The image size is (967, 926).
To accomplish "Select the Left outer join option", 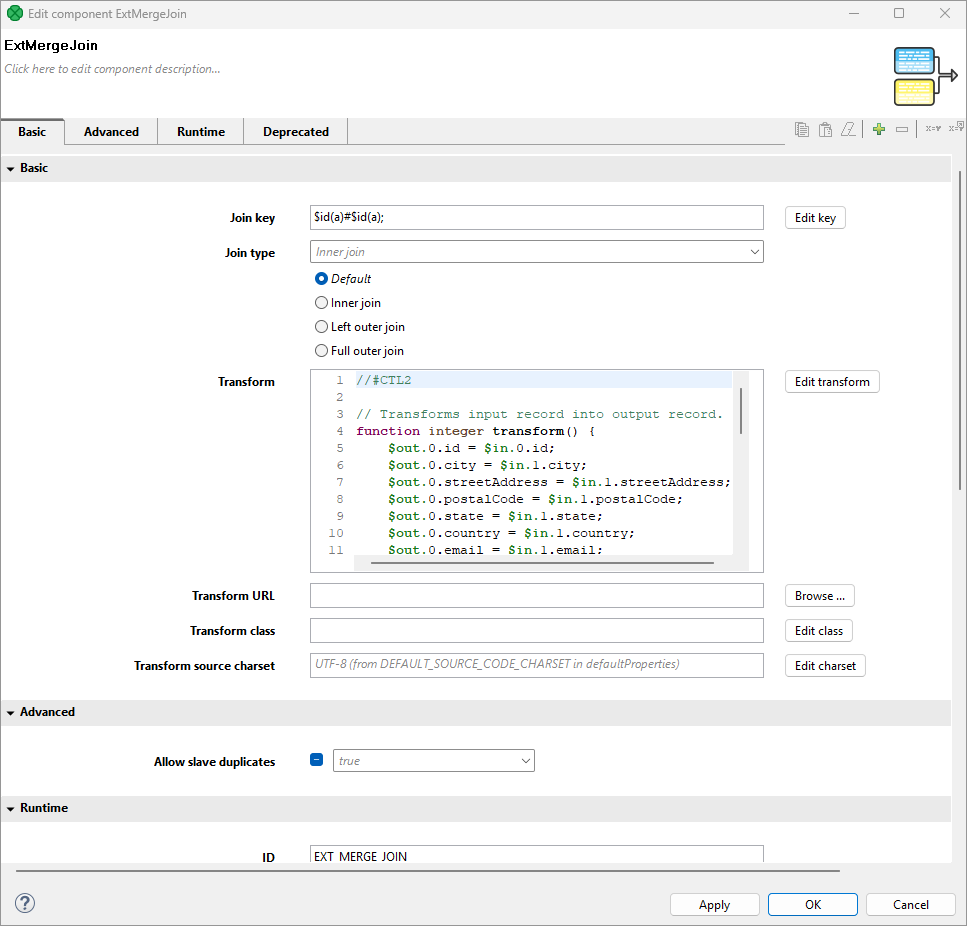I will click(x=322, y=327).
